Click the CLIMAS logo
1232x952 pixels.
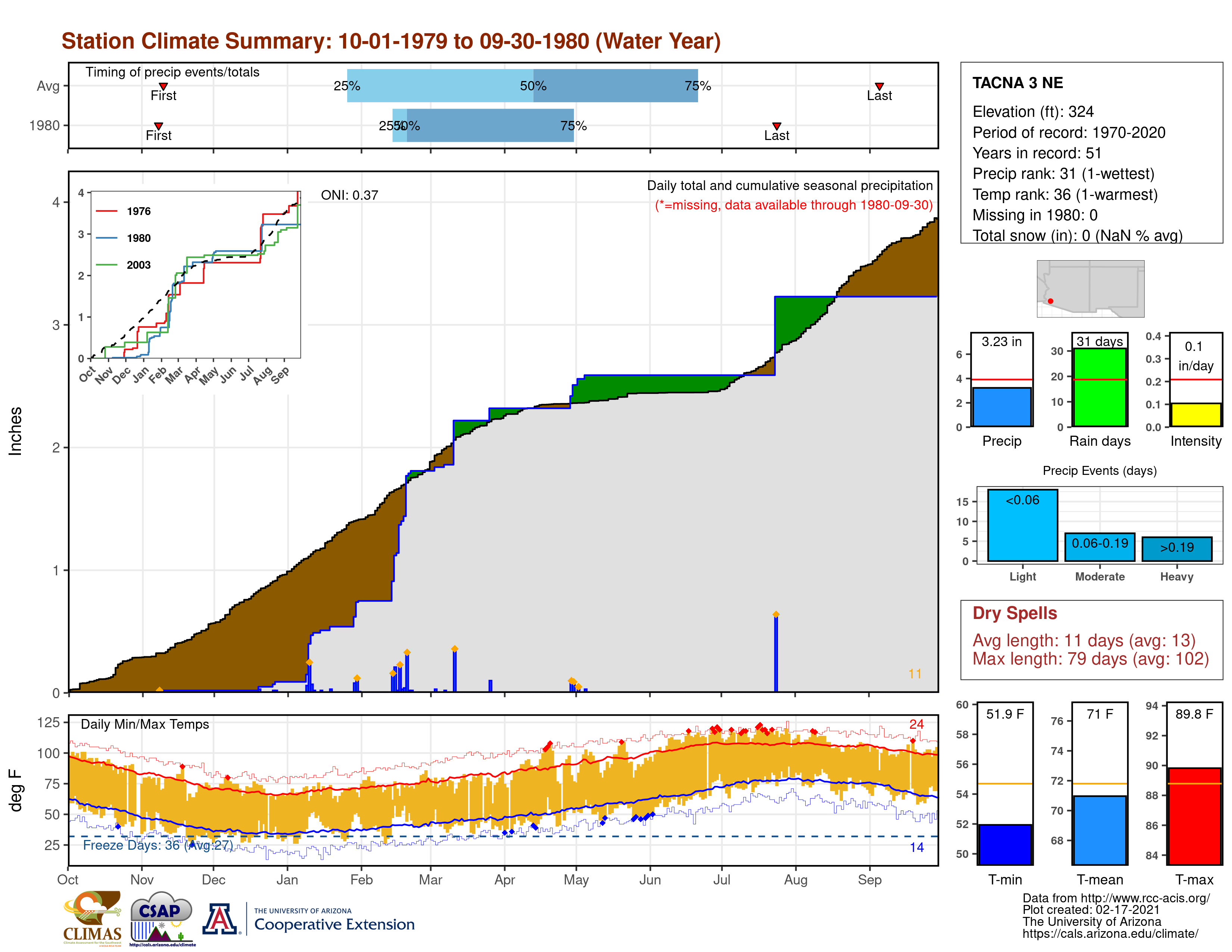pyautogui.click(x=92, y=918)
